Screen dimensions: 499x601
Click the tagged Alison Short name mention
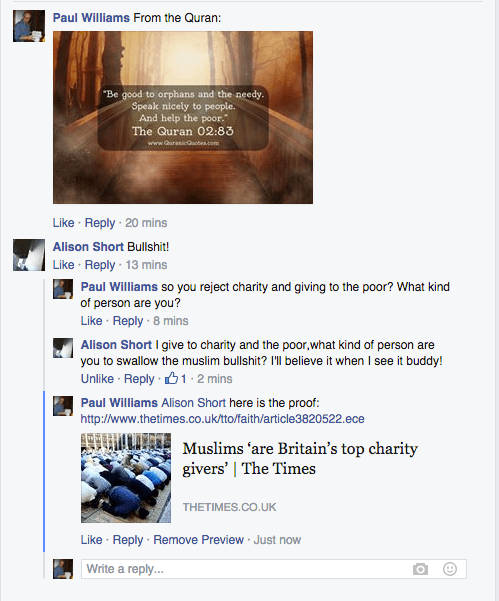click(194, 403)
